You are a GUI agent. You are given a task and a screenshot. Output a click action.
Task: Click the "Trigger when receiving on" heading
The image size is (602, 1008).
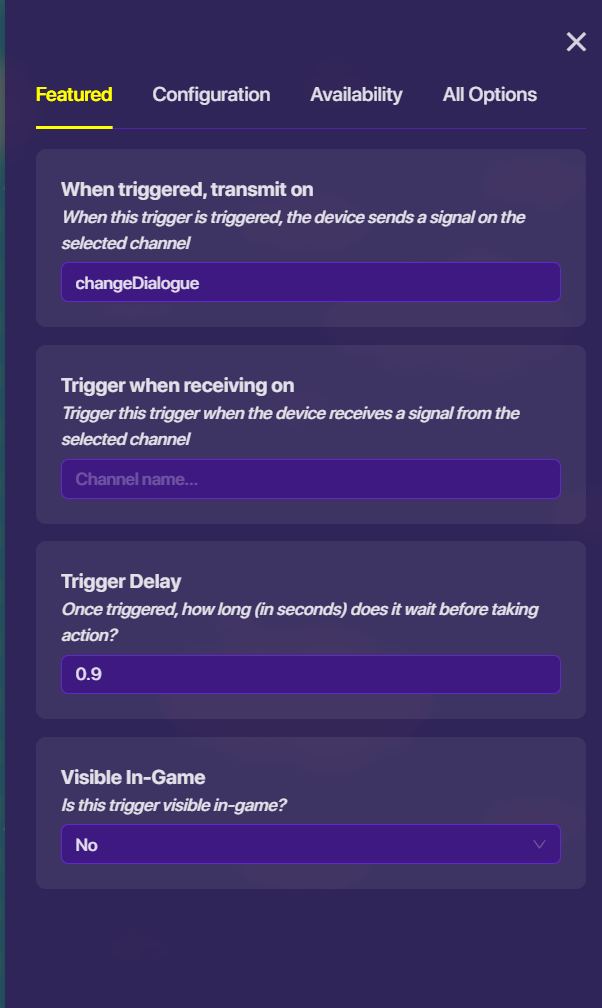[177, 385]
